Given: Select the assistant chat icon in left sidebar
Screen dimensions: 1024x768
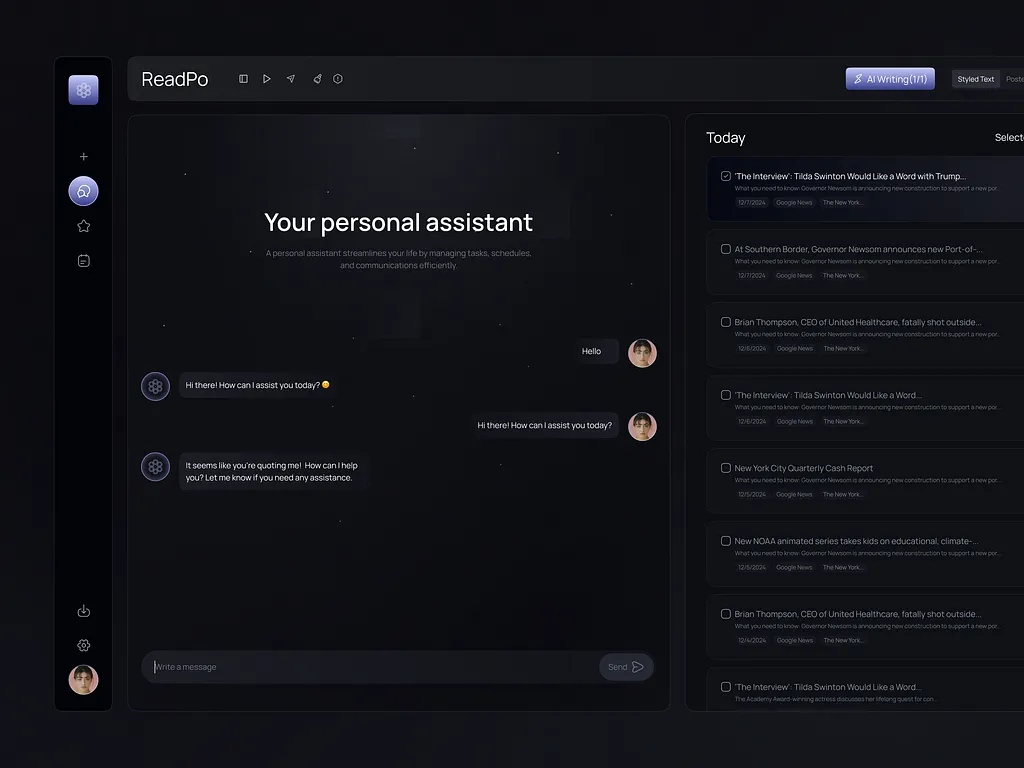Looking at the screenshot, I should coord(83,191).
